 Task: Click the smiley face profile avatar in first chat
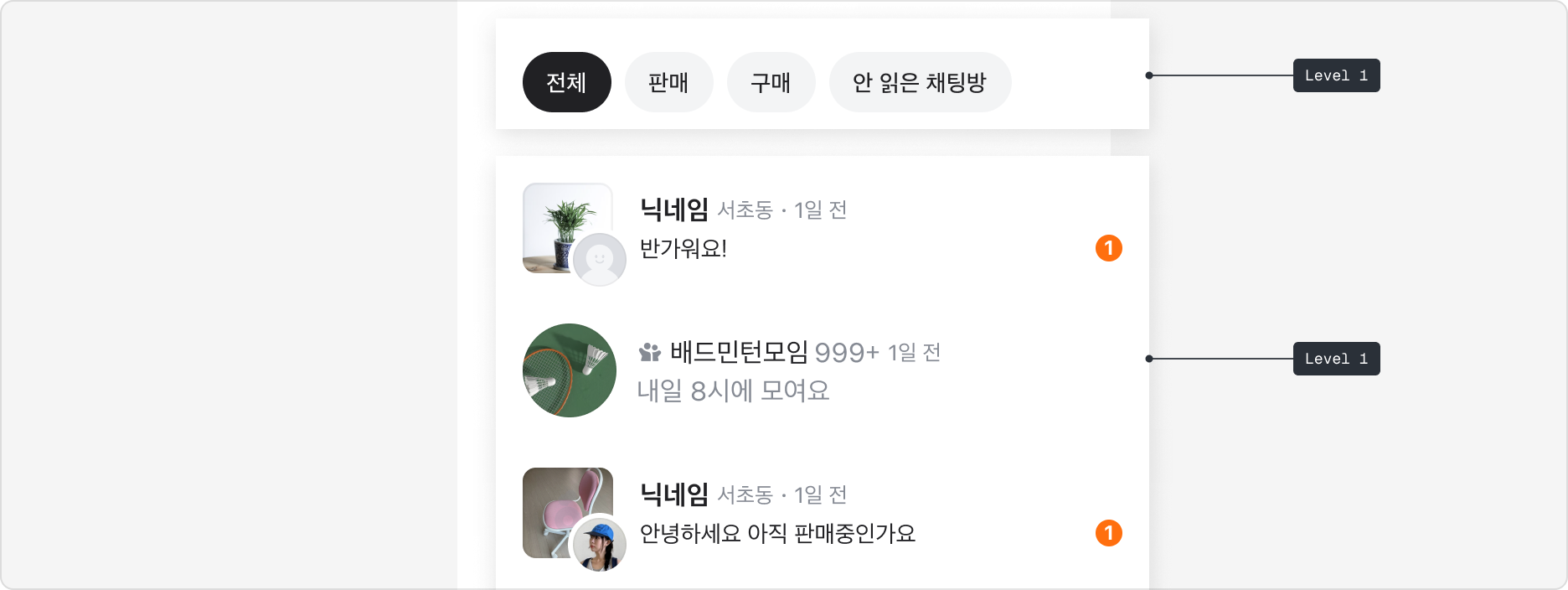(x=600, y=260)
